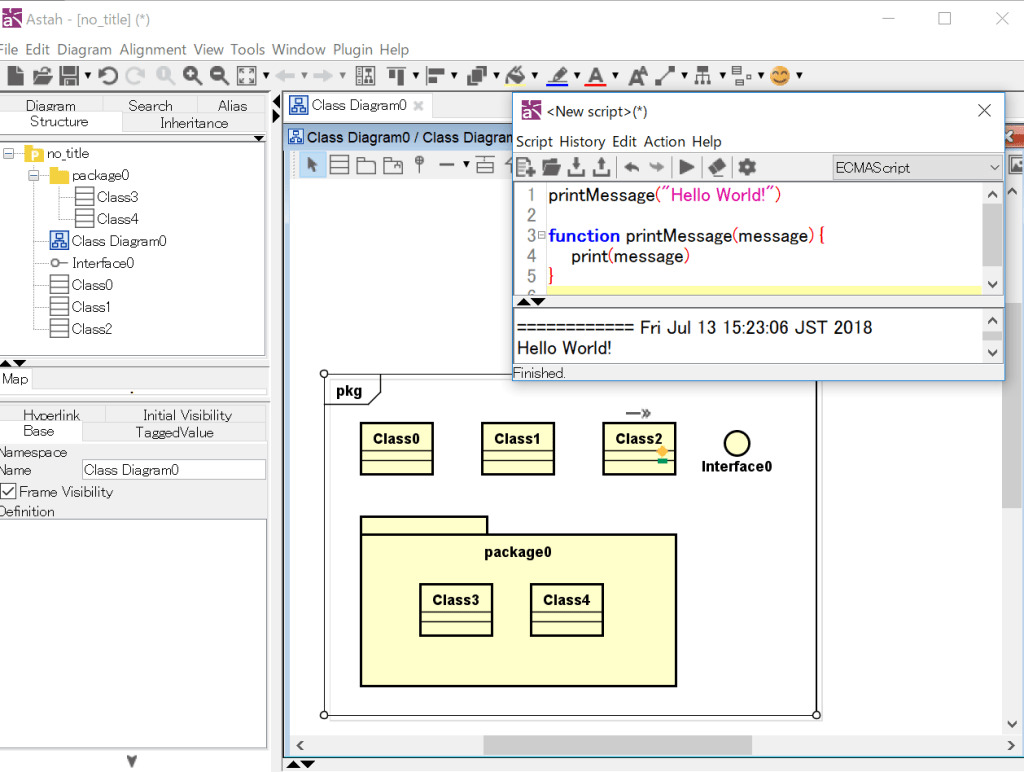Open script settings via the gear icon
This screenshot has height=772, width=1024.
(x=746, y=167)
